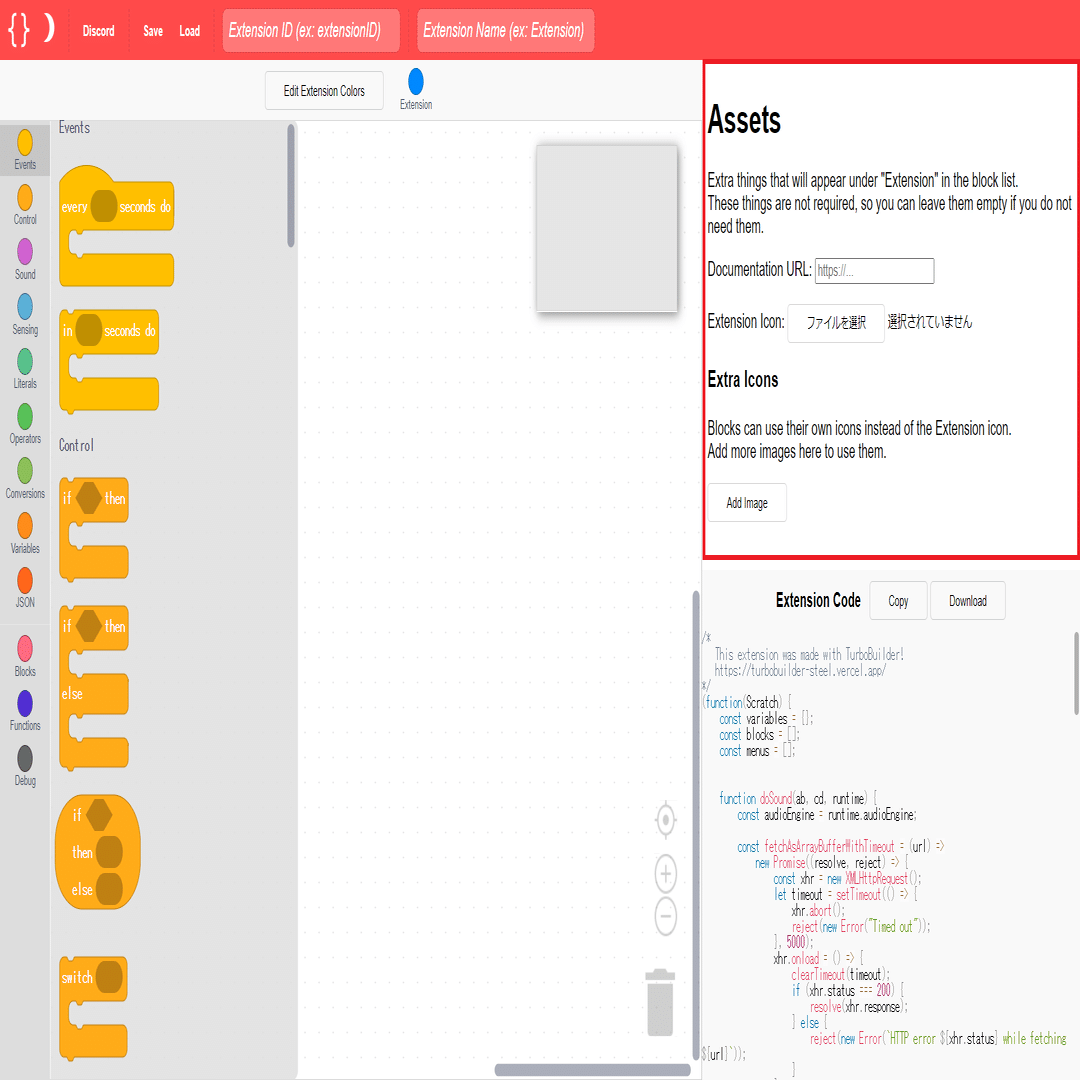Select the 'if then else' C-shaped block
The width and height of the screenshot is (1080, 1080).
click(94, 687)
